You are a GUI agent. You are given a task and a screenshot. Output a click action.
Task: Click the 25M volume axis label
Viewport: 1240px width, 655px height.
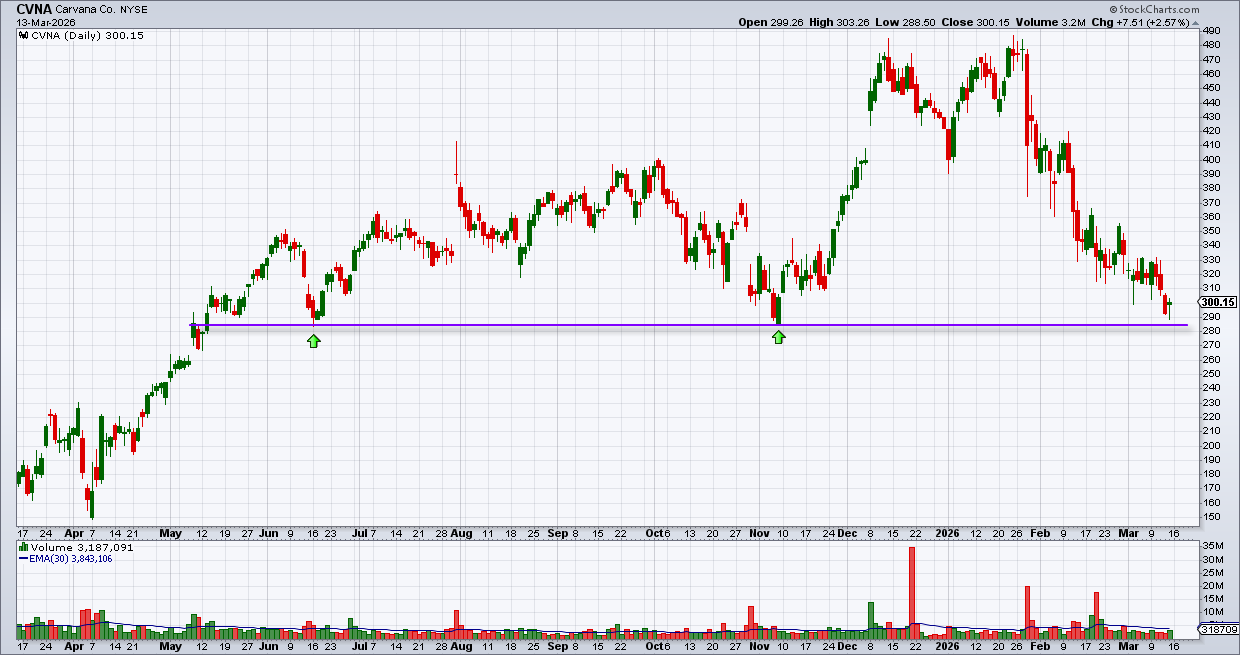click(1212, 572)
